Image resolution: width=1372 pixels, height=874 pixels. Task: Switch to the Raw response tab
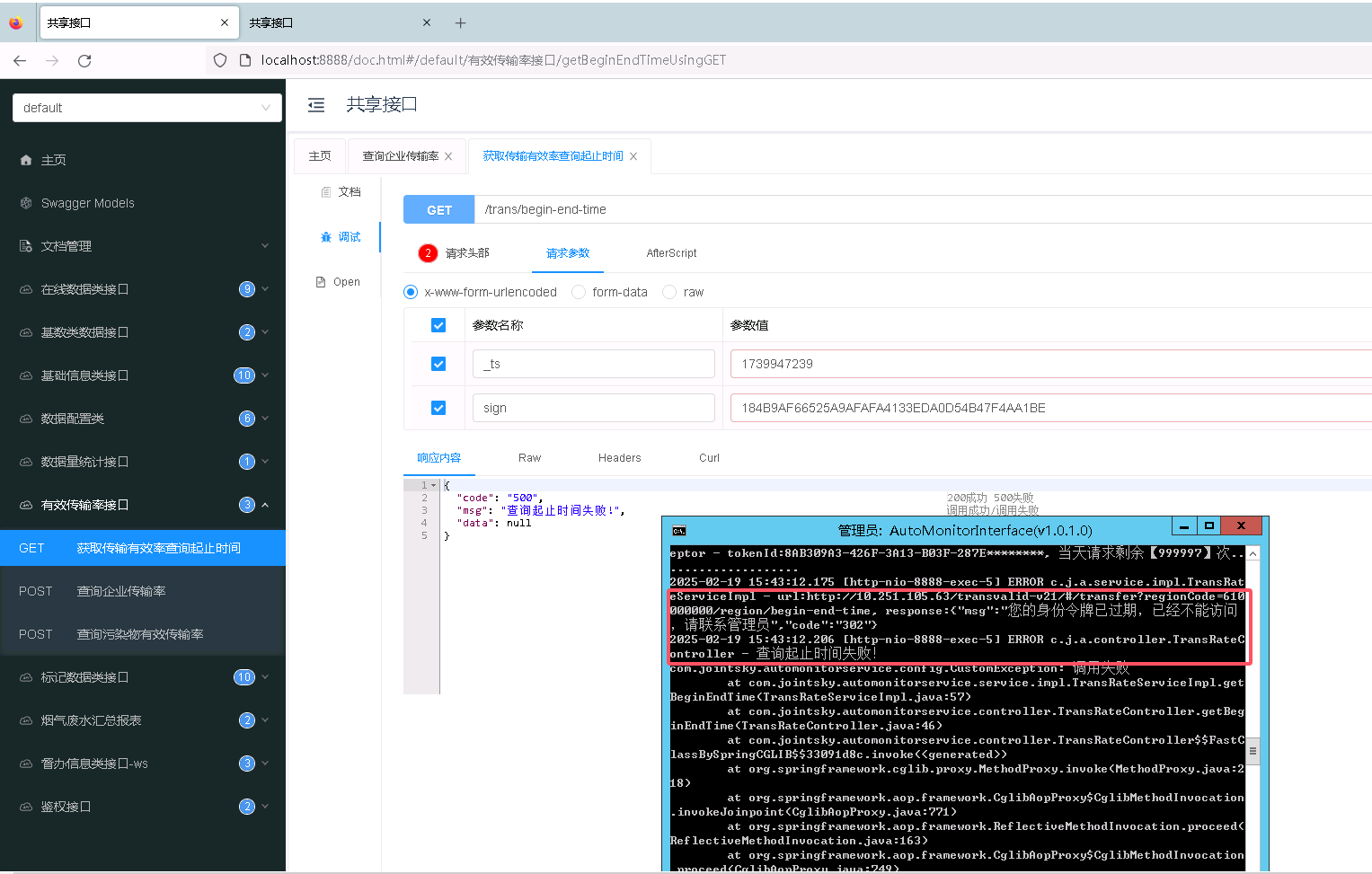pos(529,458)
